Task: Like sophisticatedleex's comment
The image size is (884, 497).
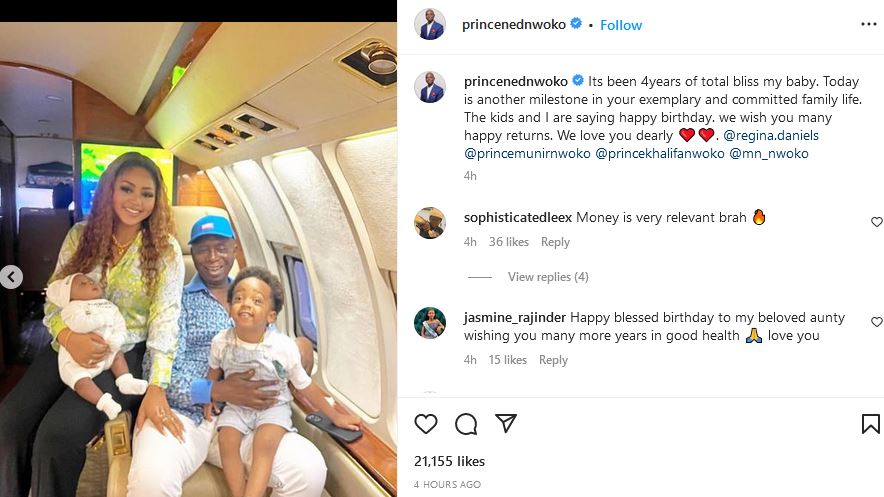Action: tap(877, 222)
